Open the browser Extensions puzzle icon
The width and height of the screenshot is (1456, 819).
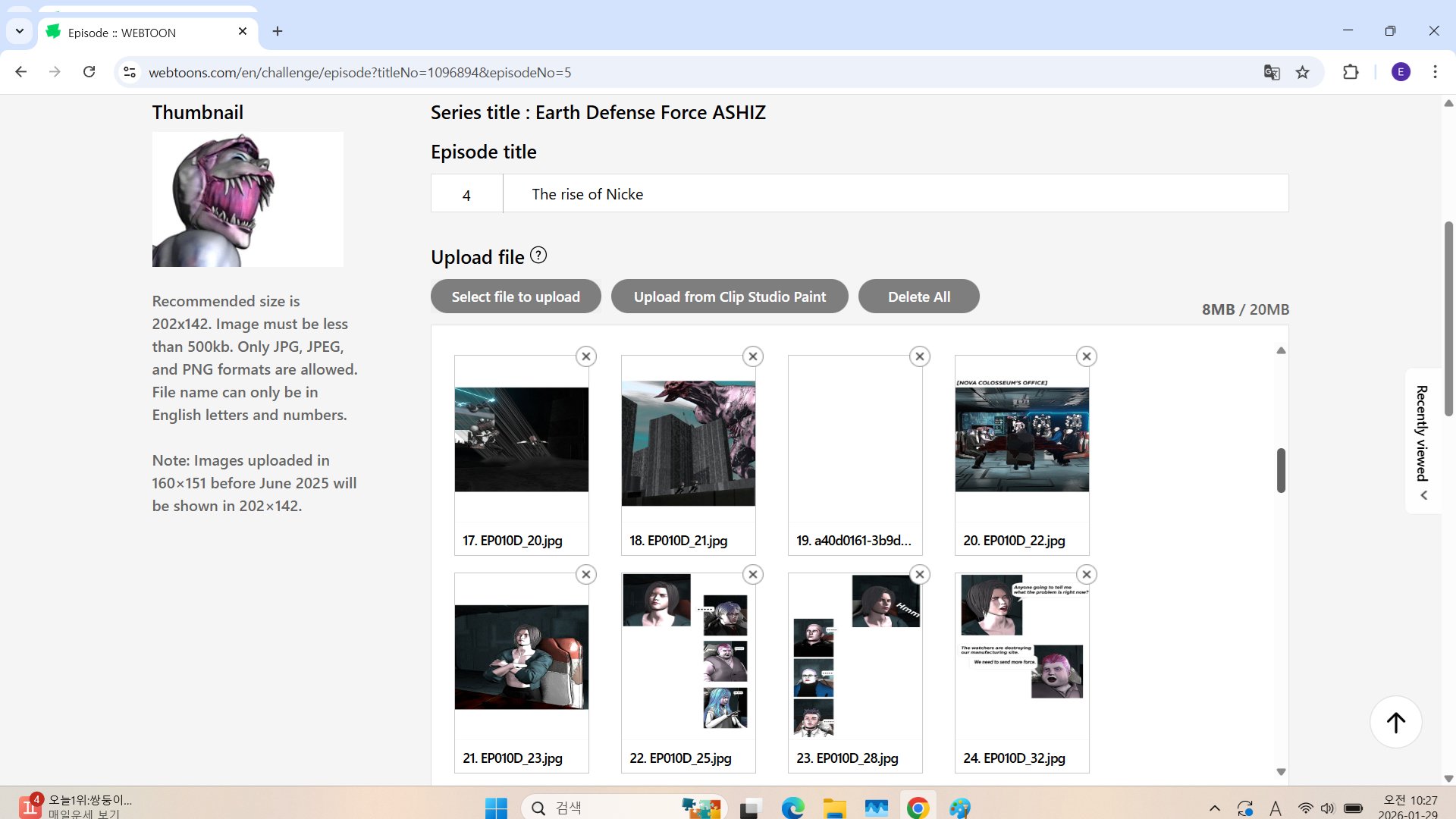(x=1351, y=72)
